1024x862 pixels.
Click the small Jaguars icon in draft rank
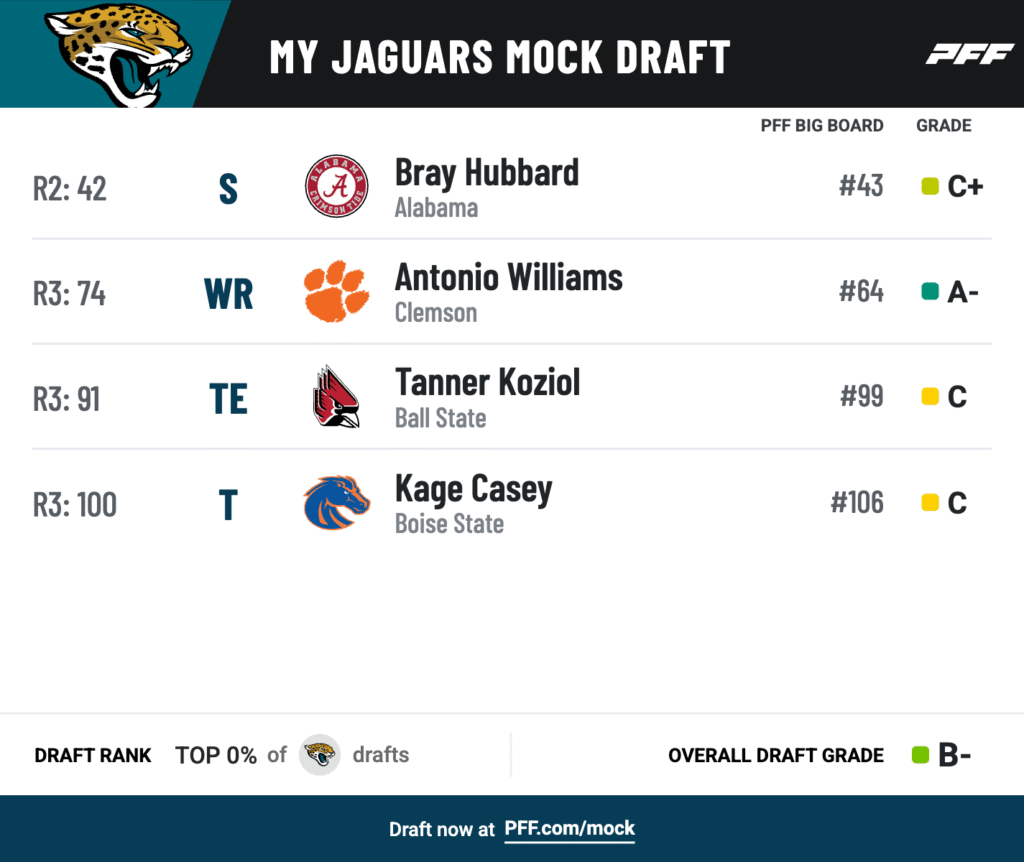(320, 755)
